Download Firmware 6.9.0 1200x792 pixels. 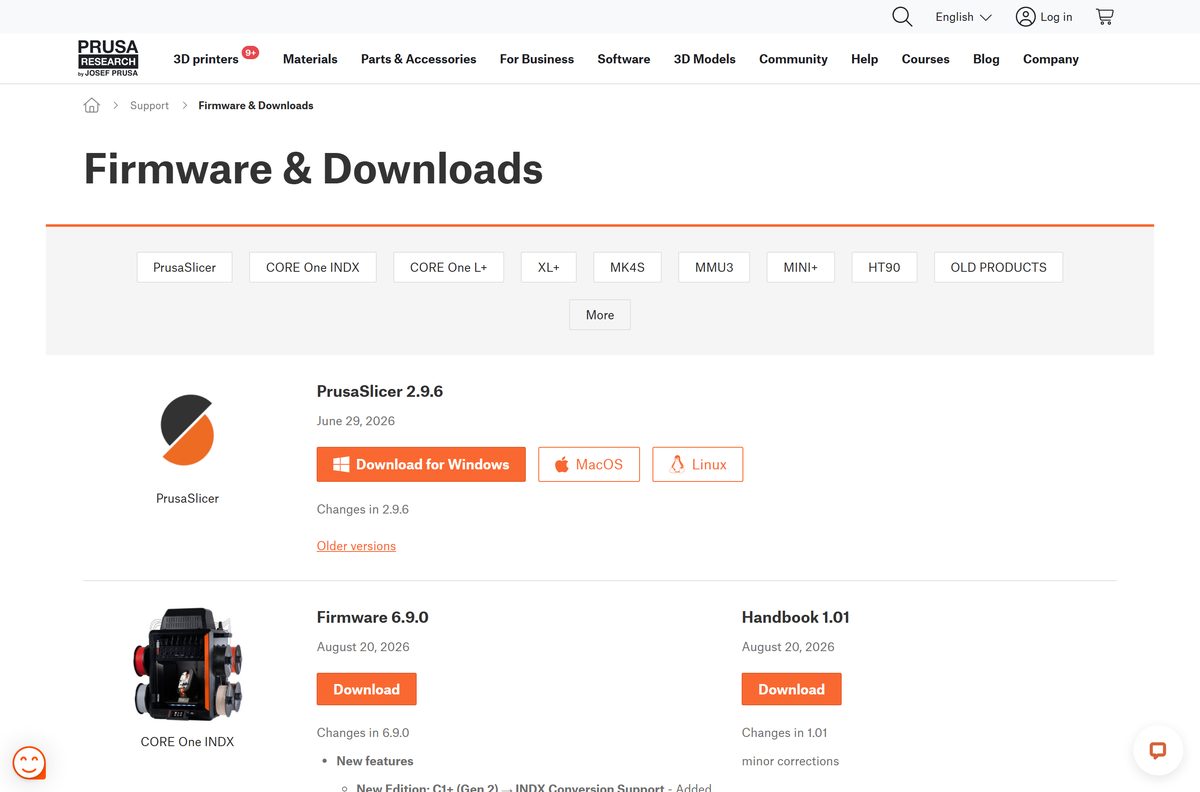click(367, 689)
